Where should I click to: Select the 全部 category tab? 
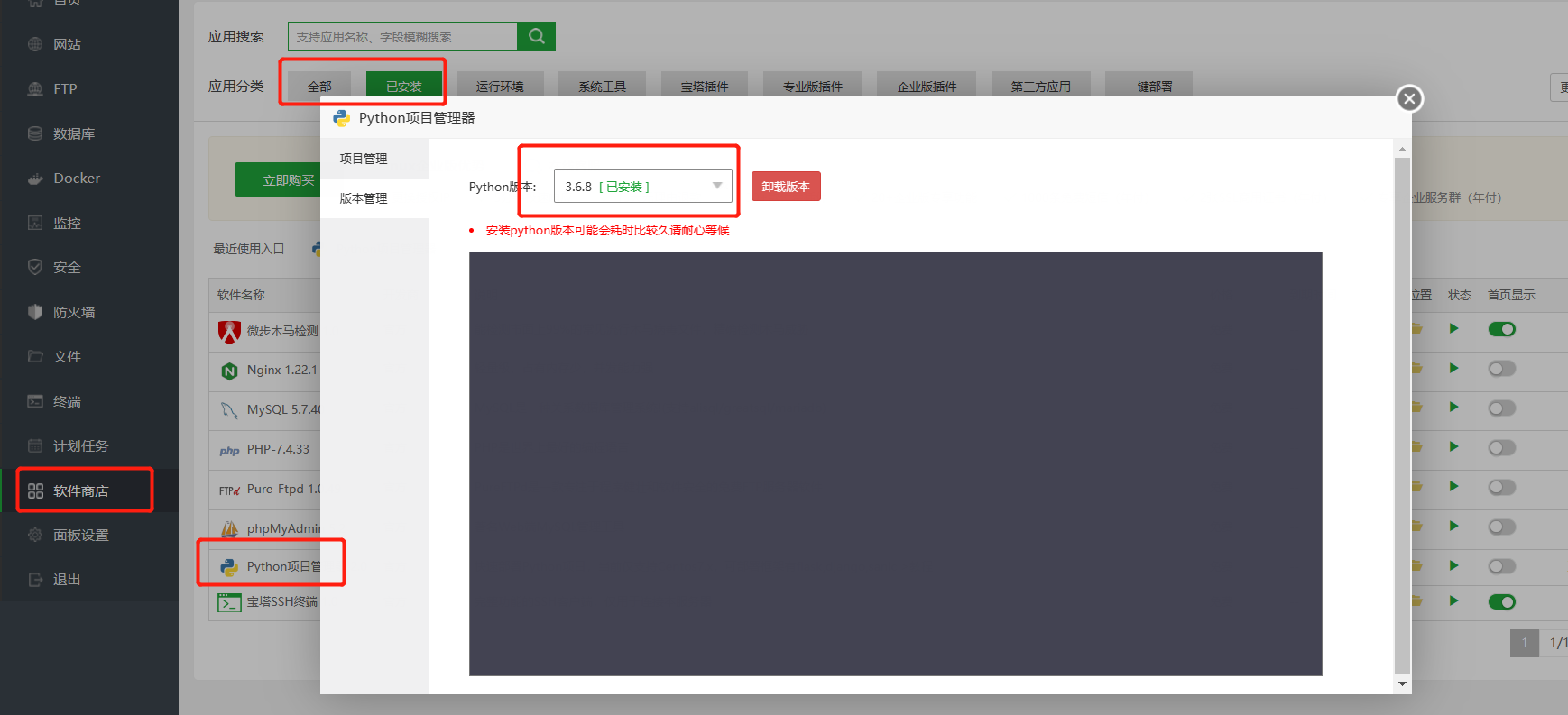coord(319,86)
